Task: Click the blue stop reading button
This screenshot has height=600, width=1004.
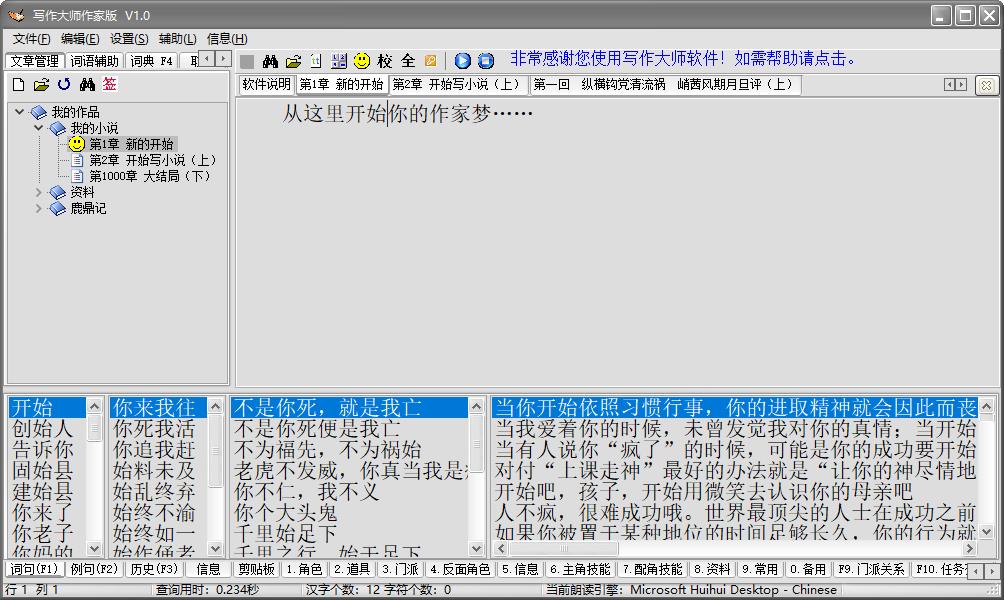Action: click(486, 61)
